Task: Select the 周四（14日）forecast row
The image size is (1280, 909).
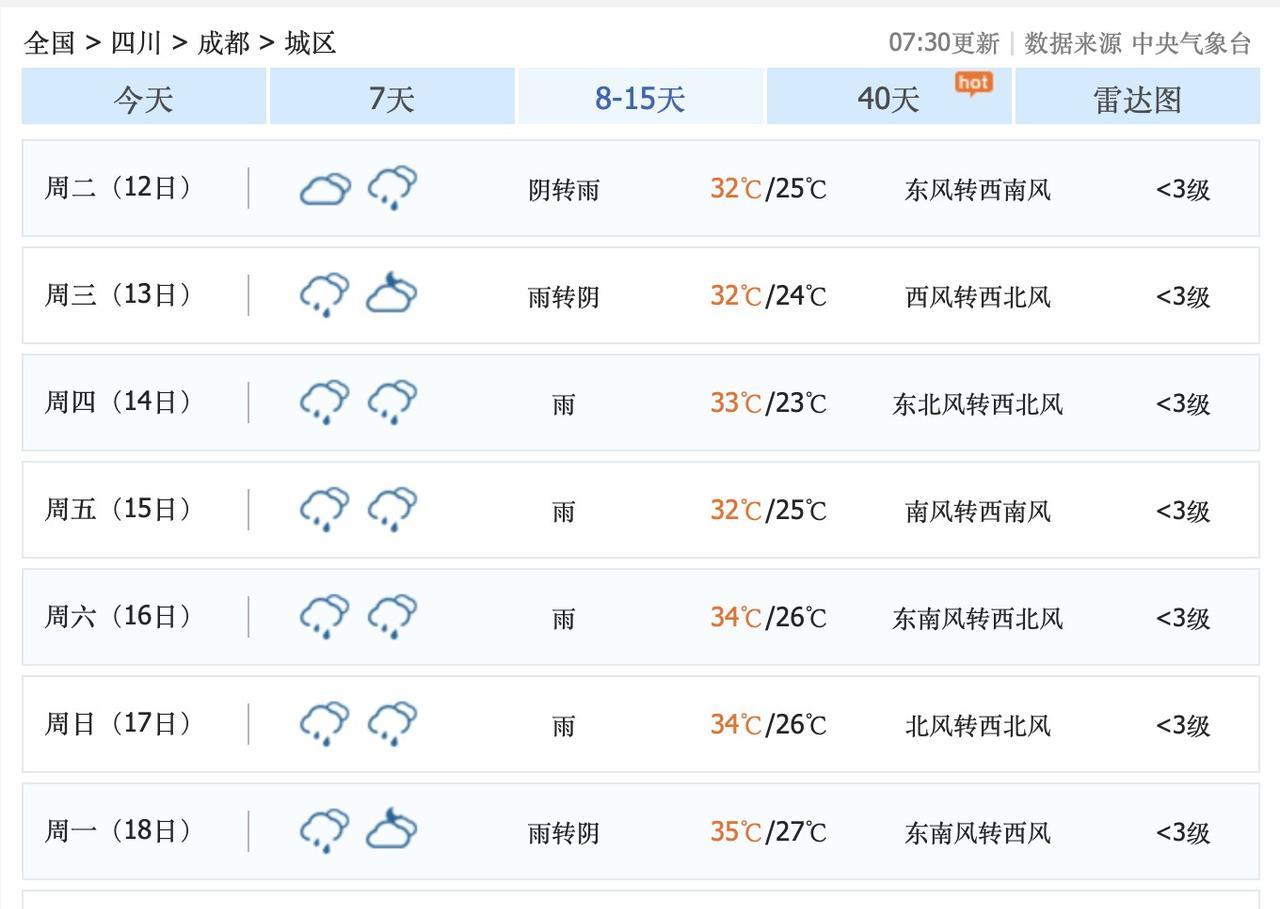Action: coord(640,403)
